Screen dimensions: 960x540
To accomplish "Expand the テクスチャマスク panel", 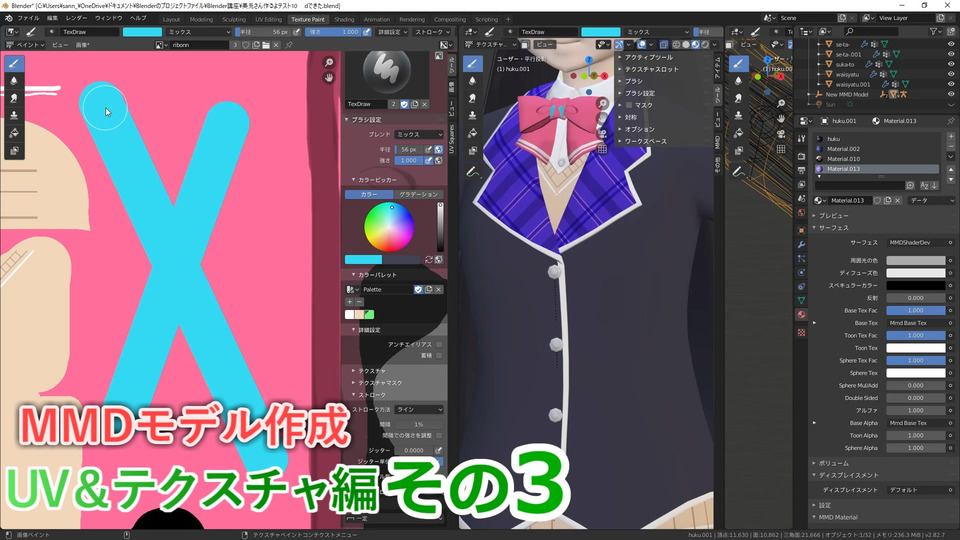I will tap(380, 383).
